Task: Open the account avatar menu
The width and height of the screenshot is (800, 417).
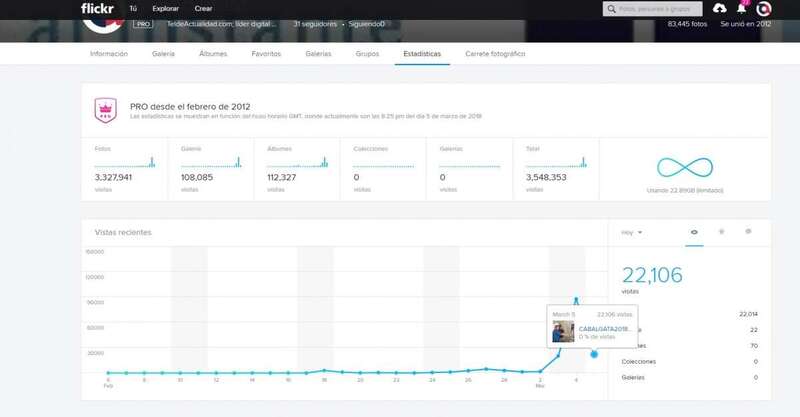Action: point(764,9)
